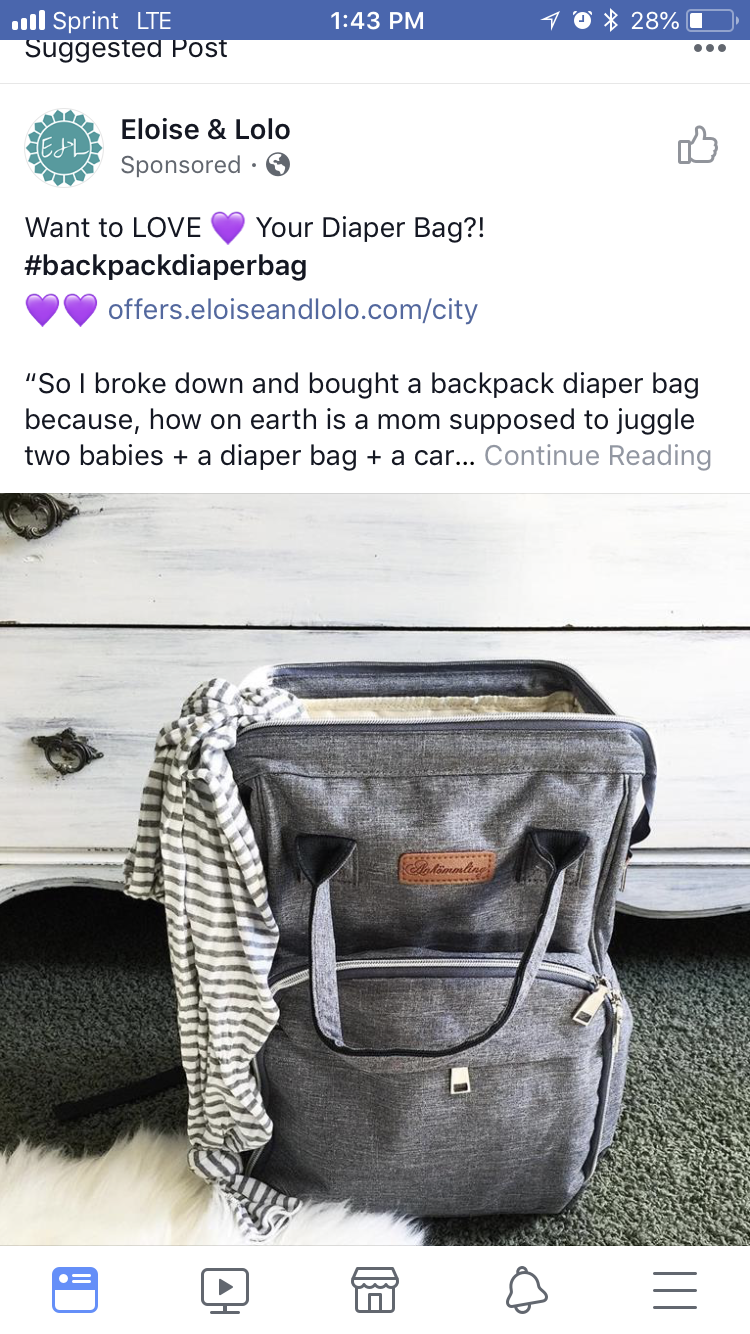Image resolution: width=750 pixels, height=1334 pixels.
Task: Tap the #backpackdiaperbag hashtag
Action: tap(166, 266)
